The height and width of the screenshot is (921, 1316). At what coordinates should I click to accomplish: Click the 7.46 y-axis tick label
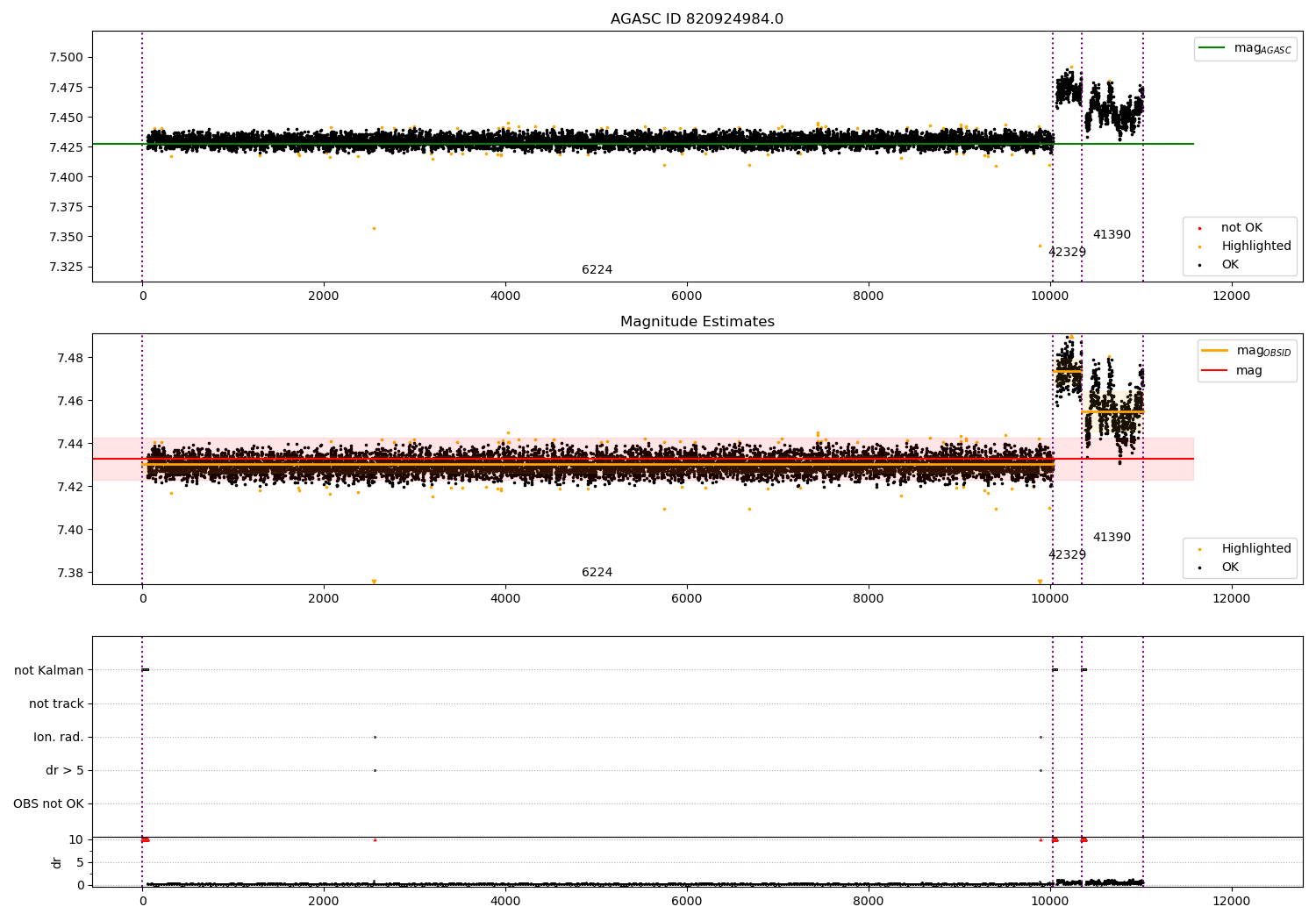point(70,401)
